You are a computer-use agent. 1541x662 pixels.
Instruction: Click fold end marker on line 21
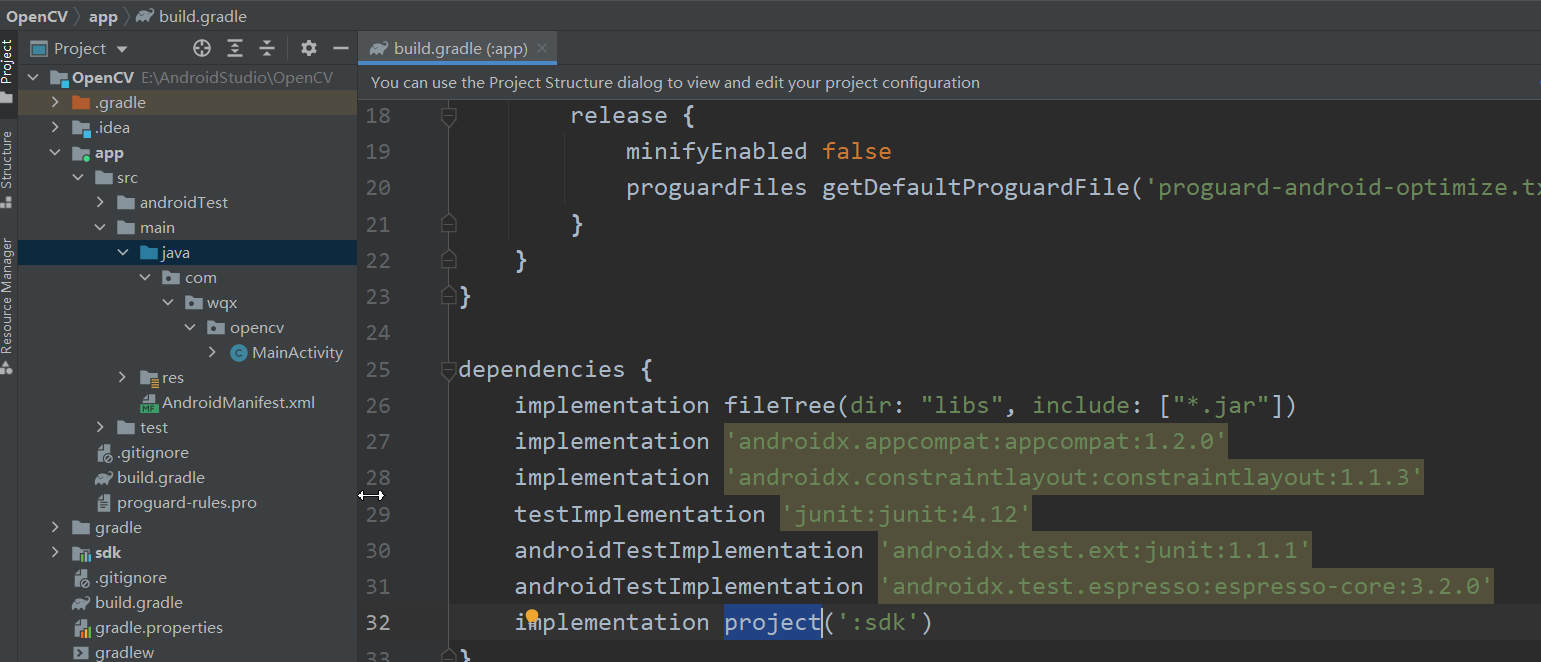point(449,223)
